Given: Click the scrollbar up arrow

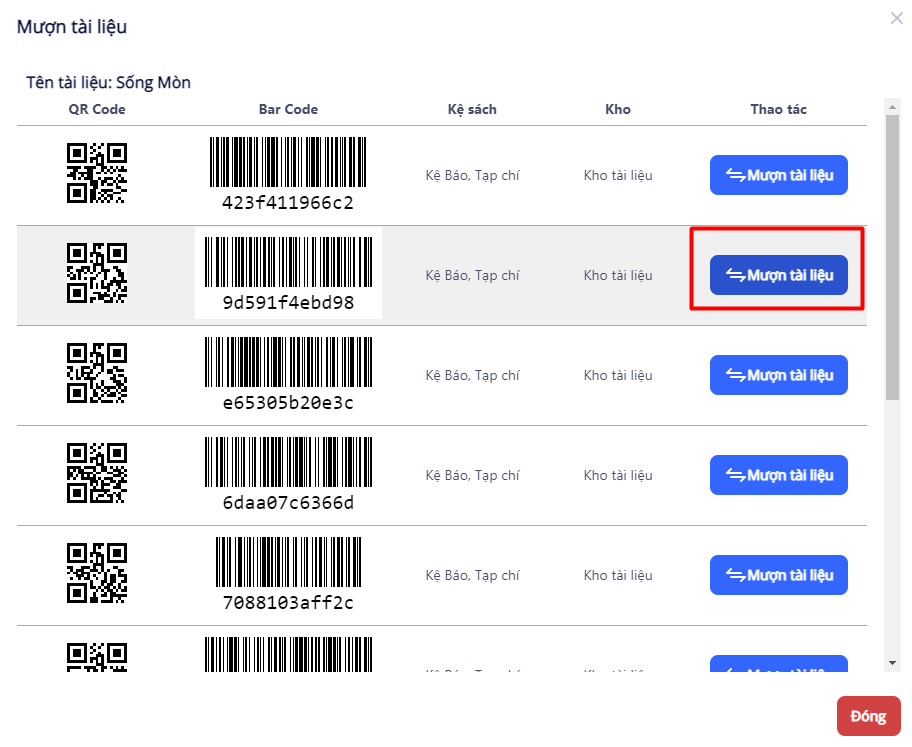Looking at the screenshot, I should (892, 105).
